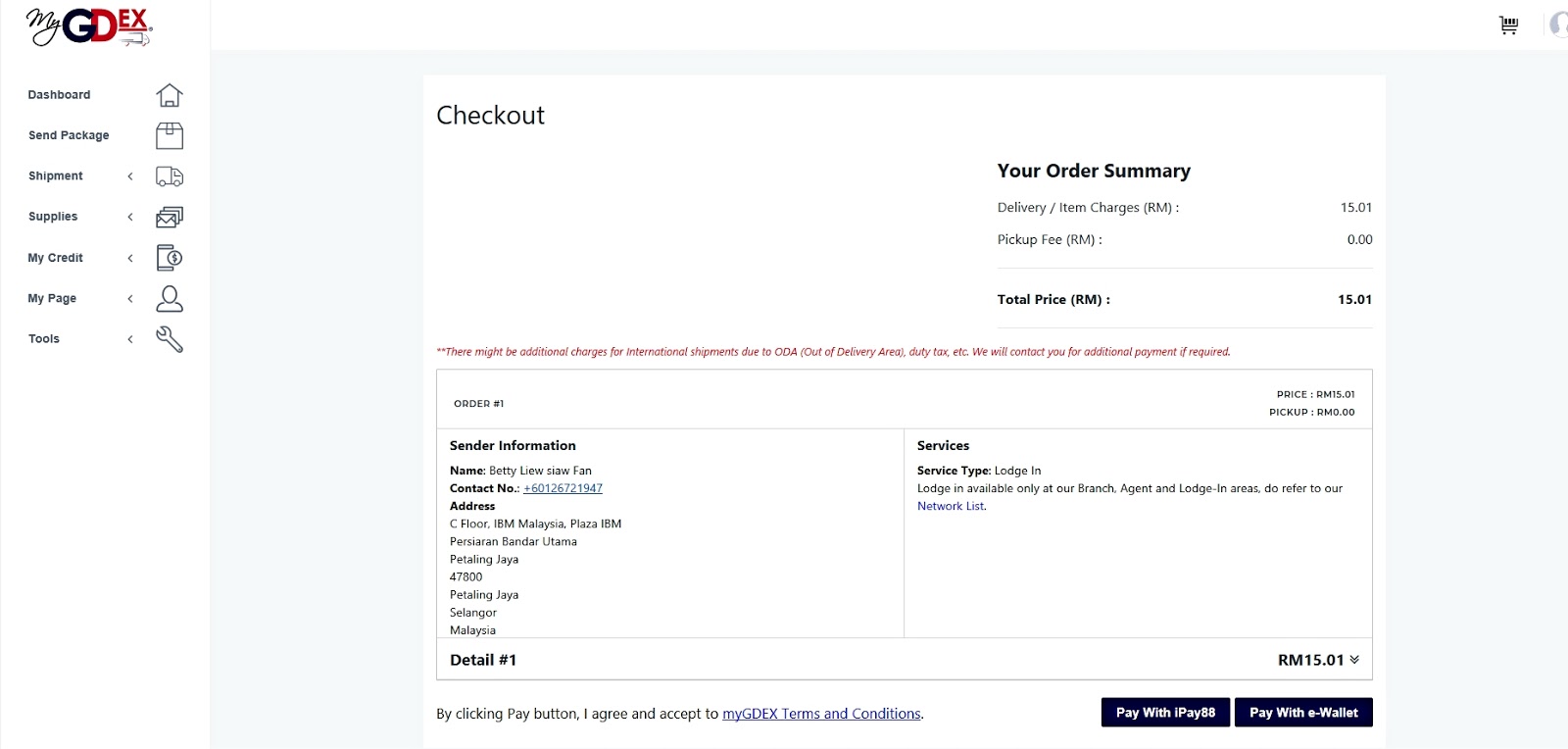Click the Send Package box icon

click(x=170, y=135)
